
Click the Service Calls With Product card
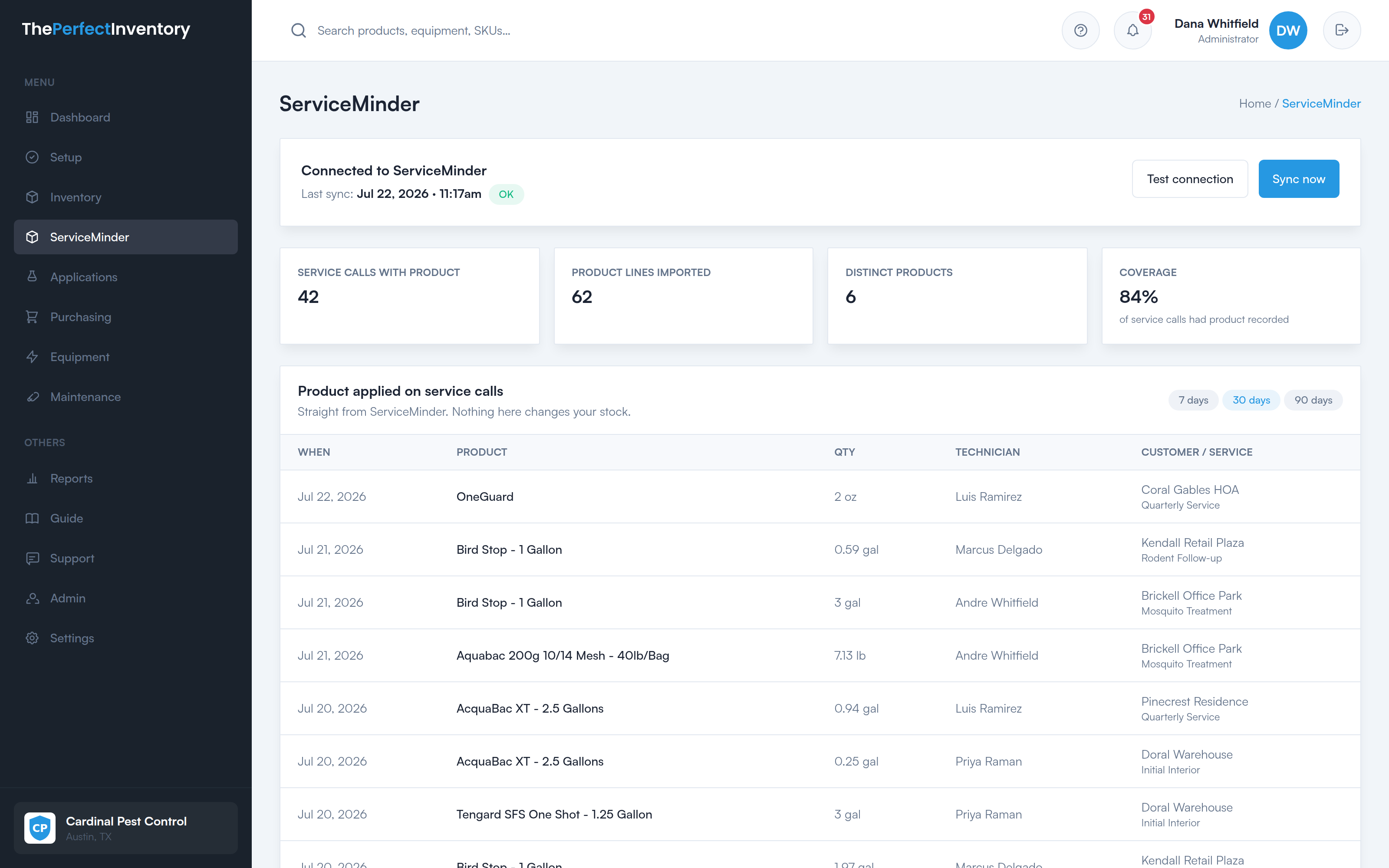point(409,296)
